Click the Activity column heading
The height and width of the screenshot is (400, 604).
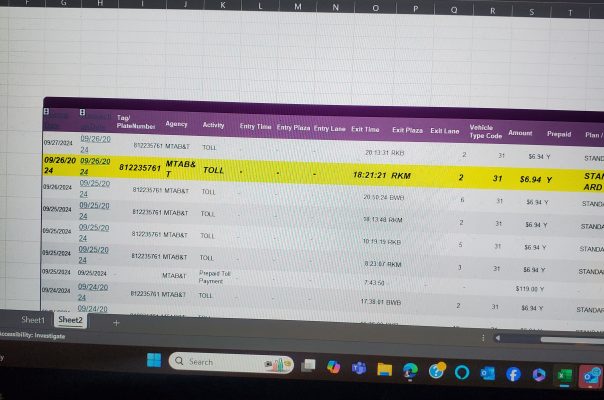pyautogui.click(x=213, y=125)
